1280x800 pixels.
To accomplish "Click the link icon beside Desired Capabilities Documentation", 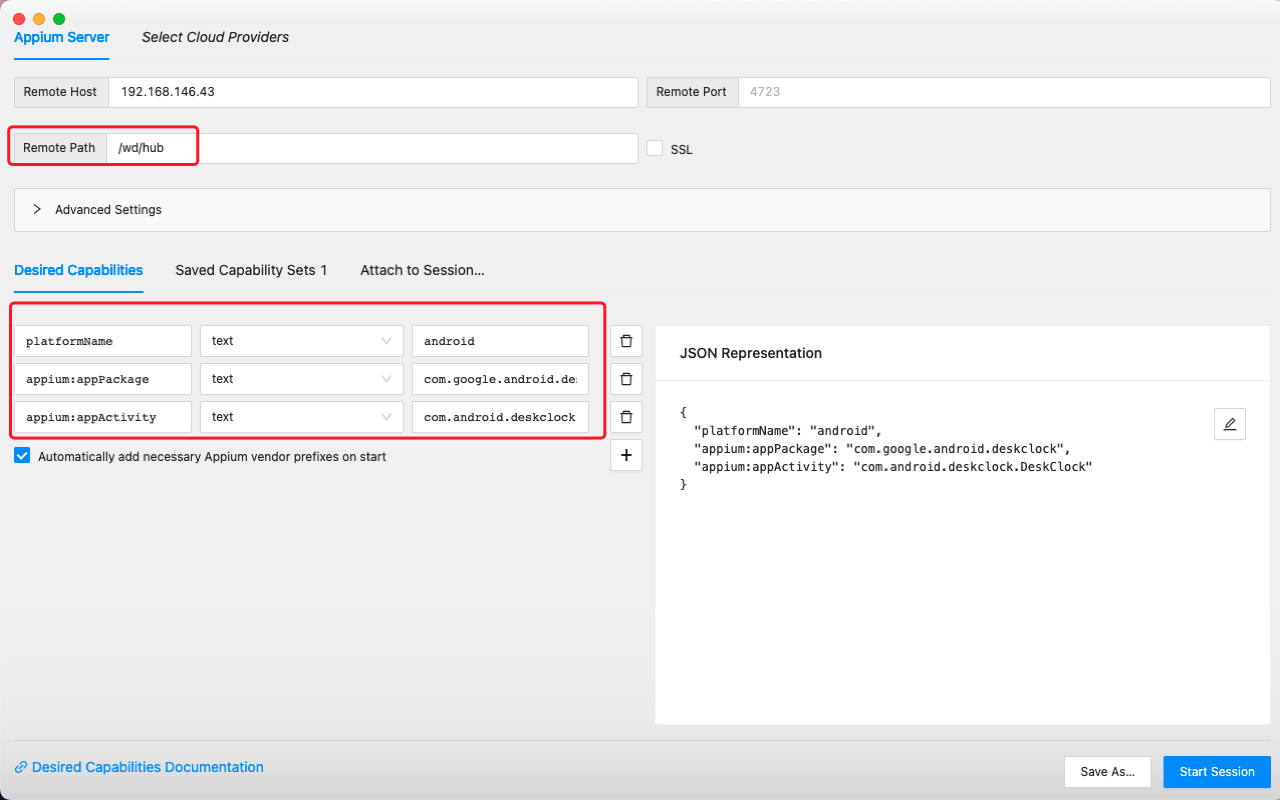I will [x=21, y=768].
